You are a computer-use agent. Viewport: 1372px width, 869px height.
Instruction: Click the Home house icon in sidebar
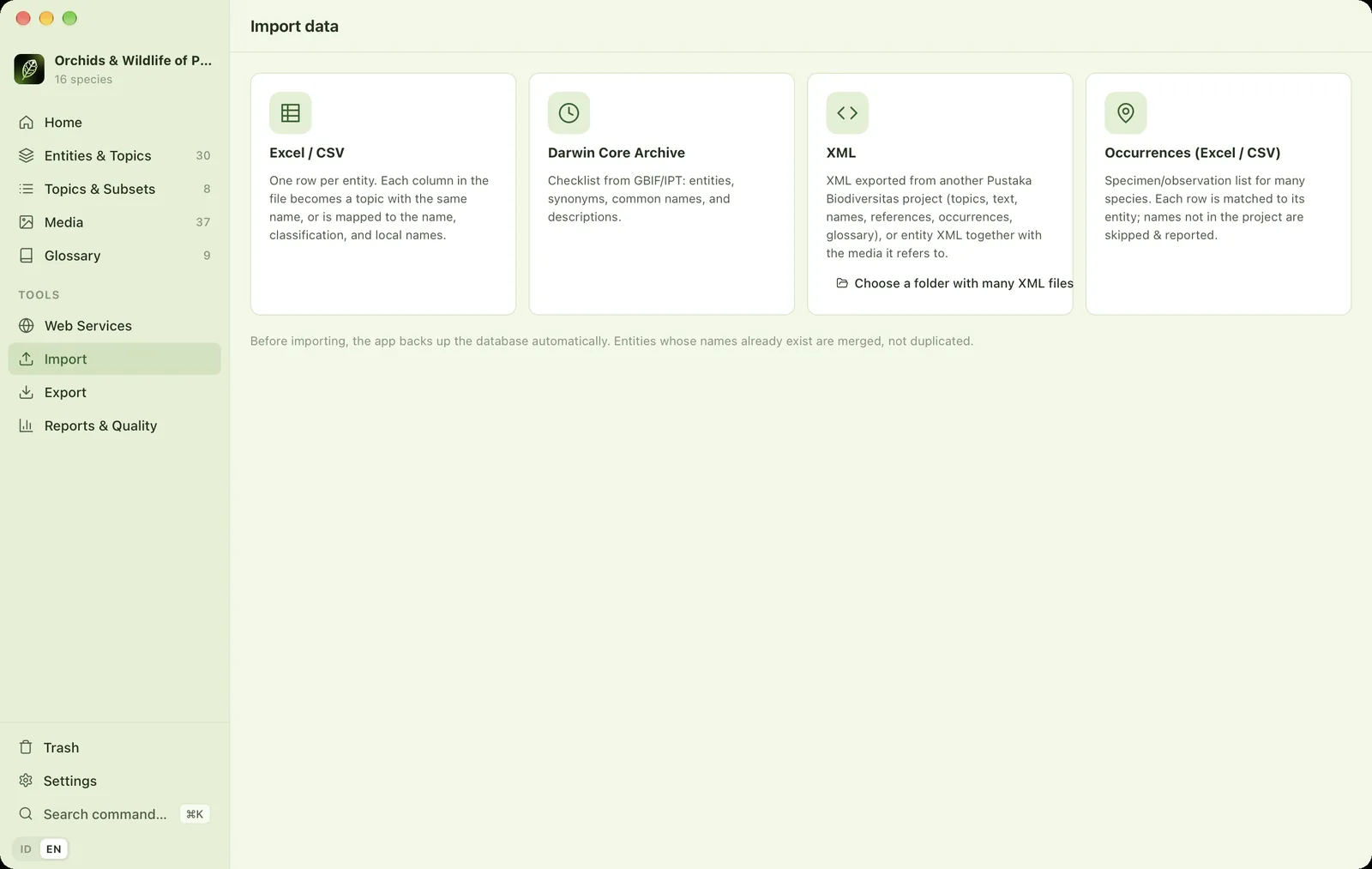click(27, 123)
